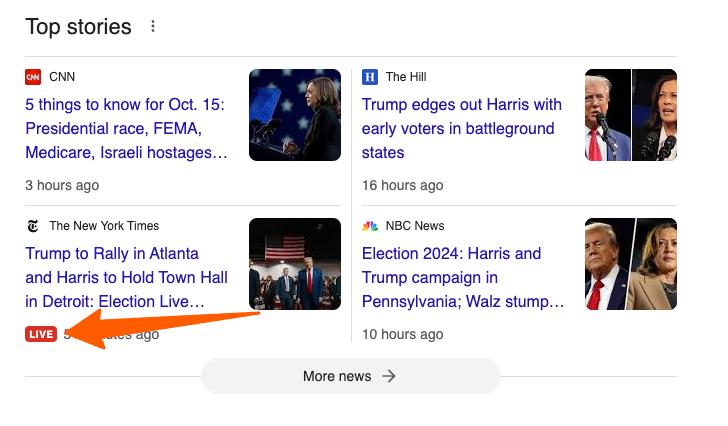The height and width of the screenshot is (426, 728).
Task: Click the red LIVE badge
Action: tap(41, 334)
